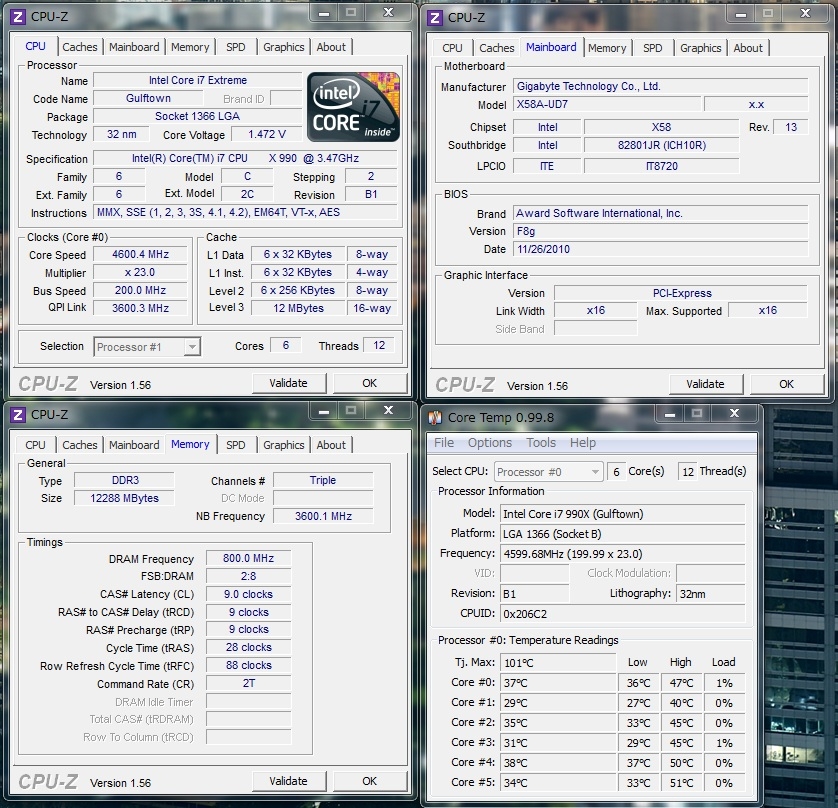Click the CPU-Z icon in the Mainboard window title bar
838x808 pixels.
click(435, 17)
